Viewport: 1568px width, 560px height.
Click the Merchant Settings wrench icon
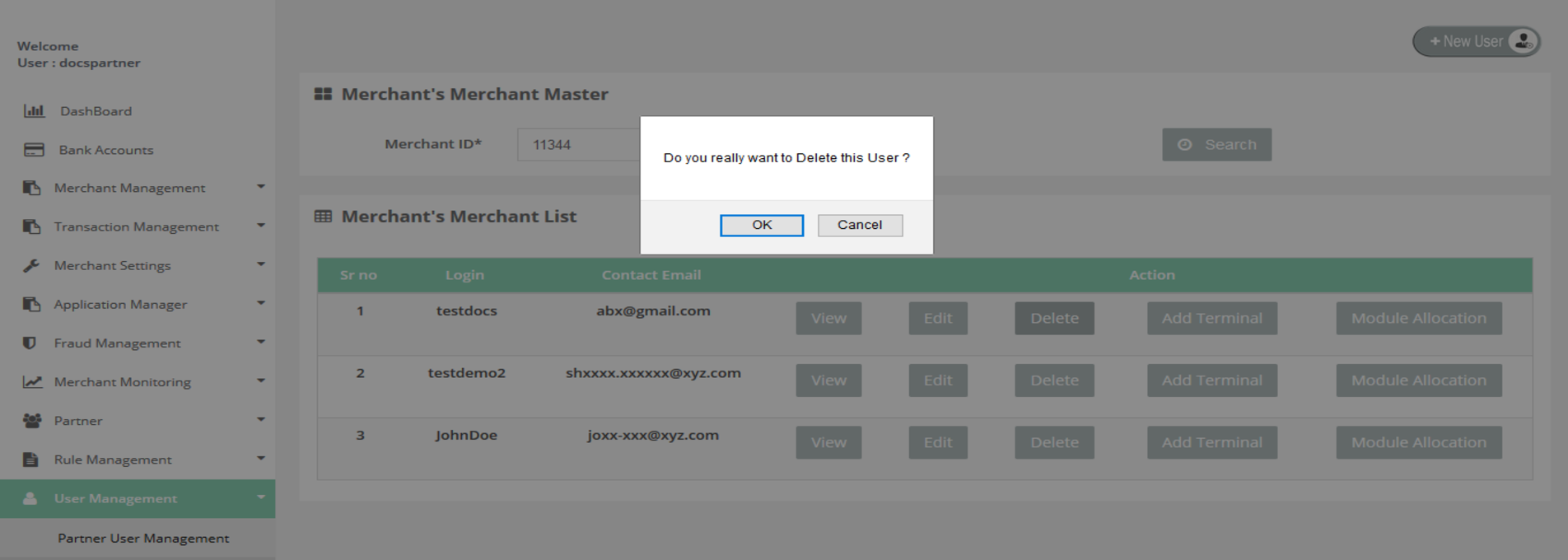(x=31, y=265)
